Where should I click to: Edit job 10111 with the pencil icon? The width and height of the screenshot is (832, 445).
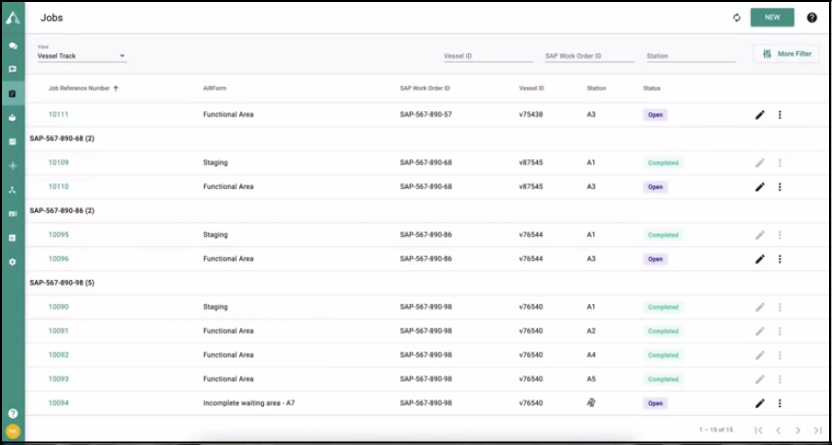coord(760,115)
